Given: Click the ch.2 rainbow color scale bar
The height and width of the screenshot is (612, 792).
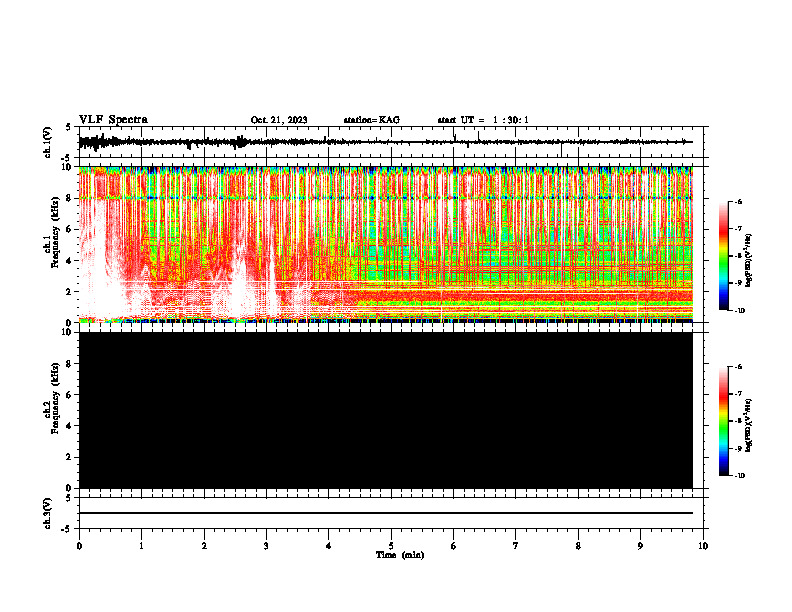Looking at the screenshot, I should tap(723, 421).
